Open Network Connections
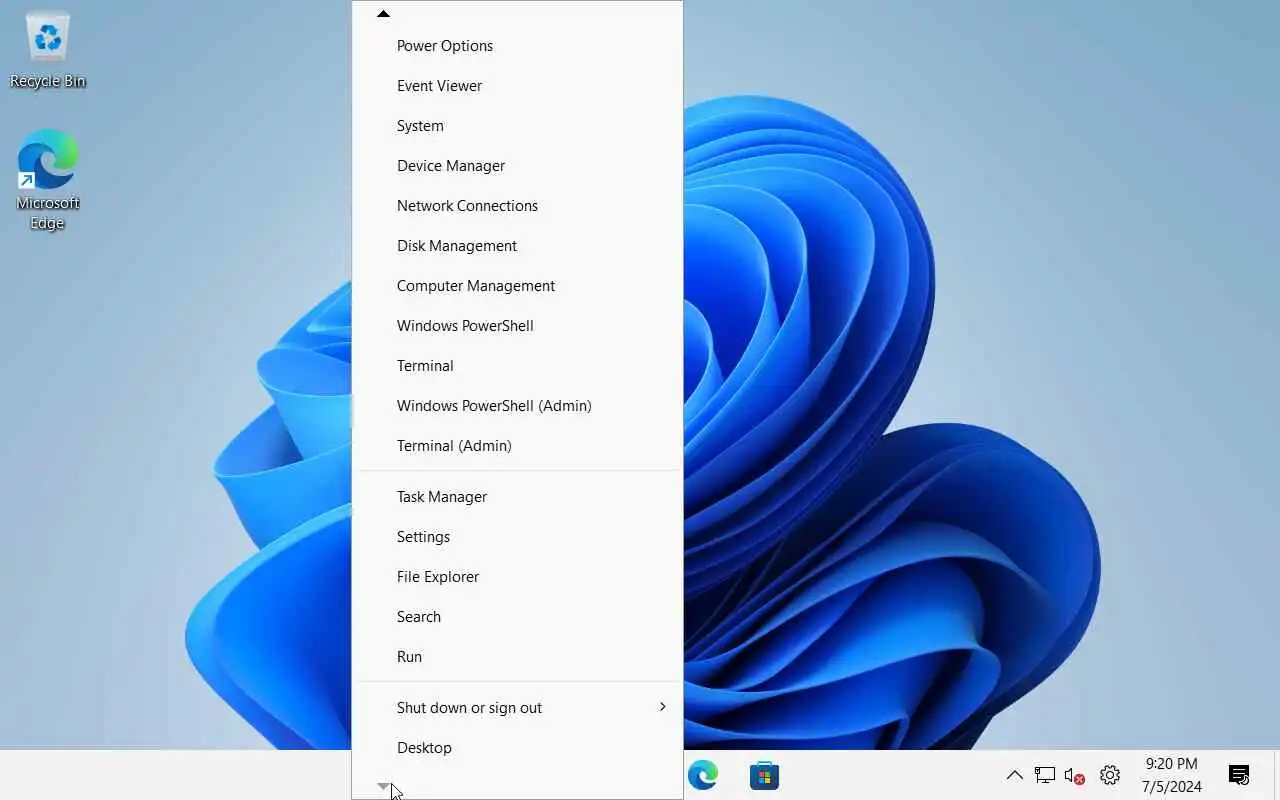1280x800 pixels. (x=518, y=206)
